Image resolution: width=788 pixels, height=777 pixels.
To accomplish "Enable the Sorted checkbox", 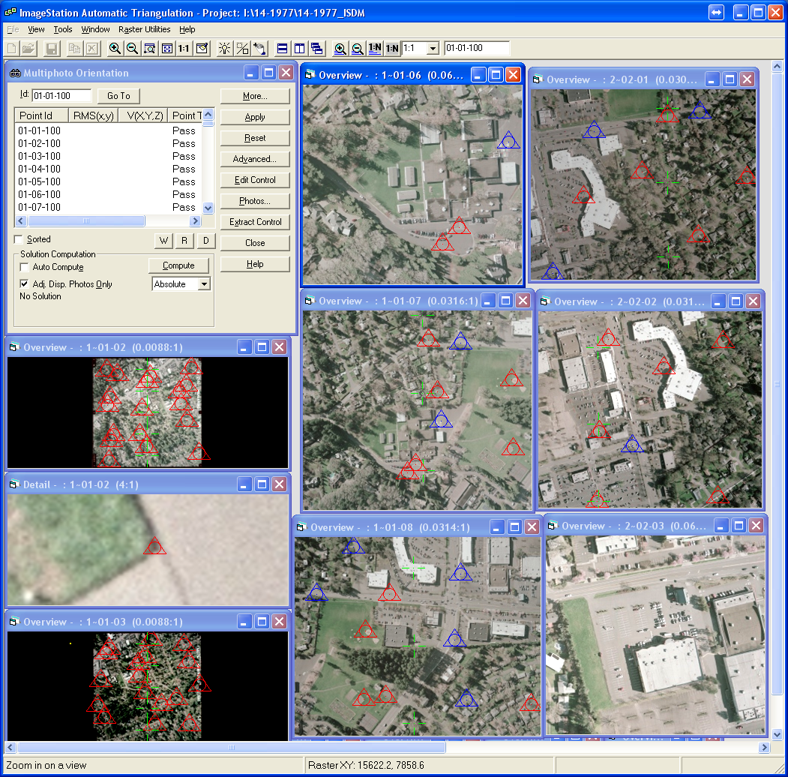I will pos(19,240).
